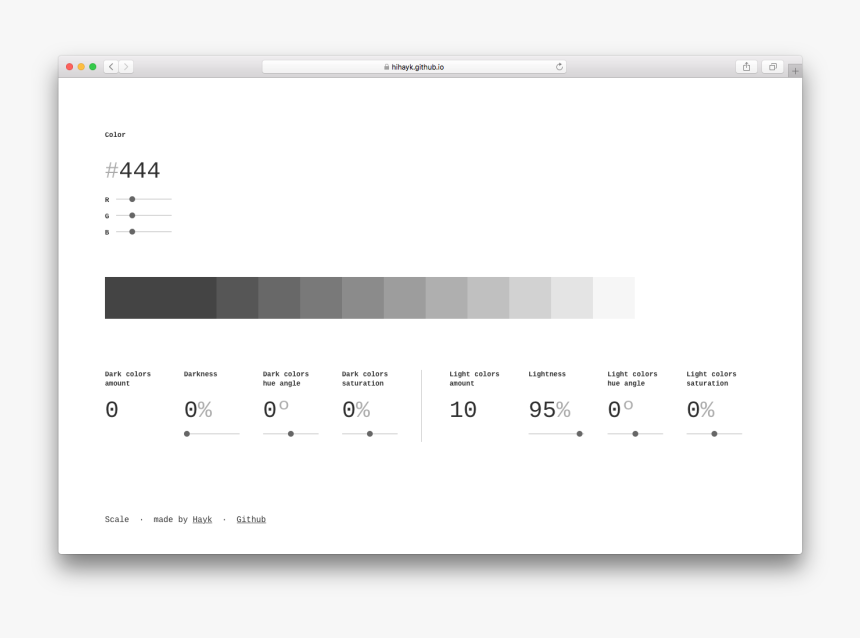
Task: Show all tabs overview button
Action: pos(772,67)
